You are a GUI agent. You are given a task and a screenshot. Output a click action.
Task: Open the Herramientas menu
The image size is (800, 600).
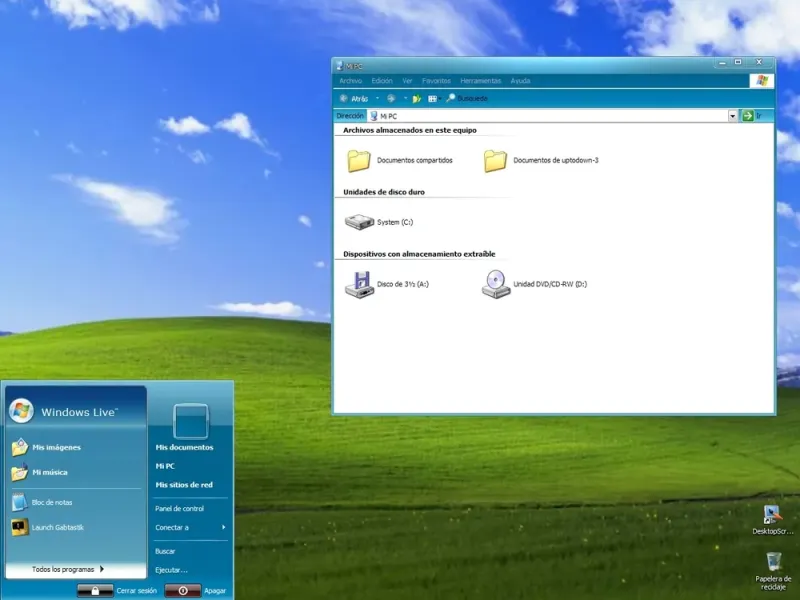tap(481, 81)
